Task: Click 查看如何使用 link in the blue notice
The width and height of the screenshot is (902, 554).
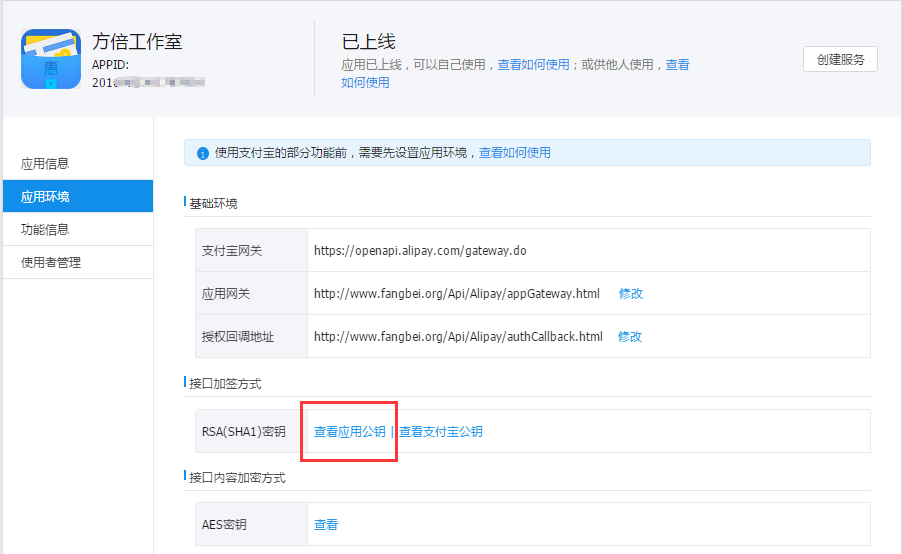Action: tap(515, 152)
